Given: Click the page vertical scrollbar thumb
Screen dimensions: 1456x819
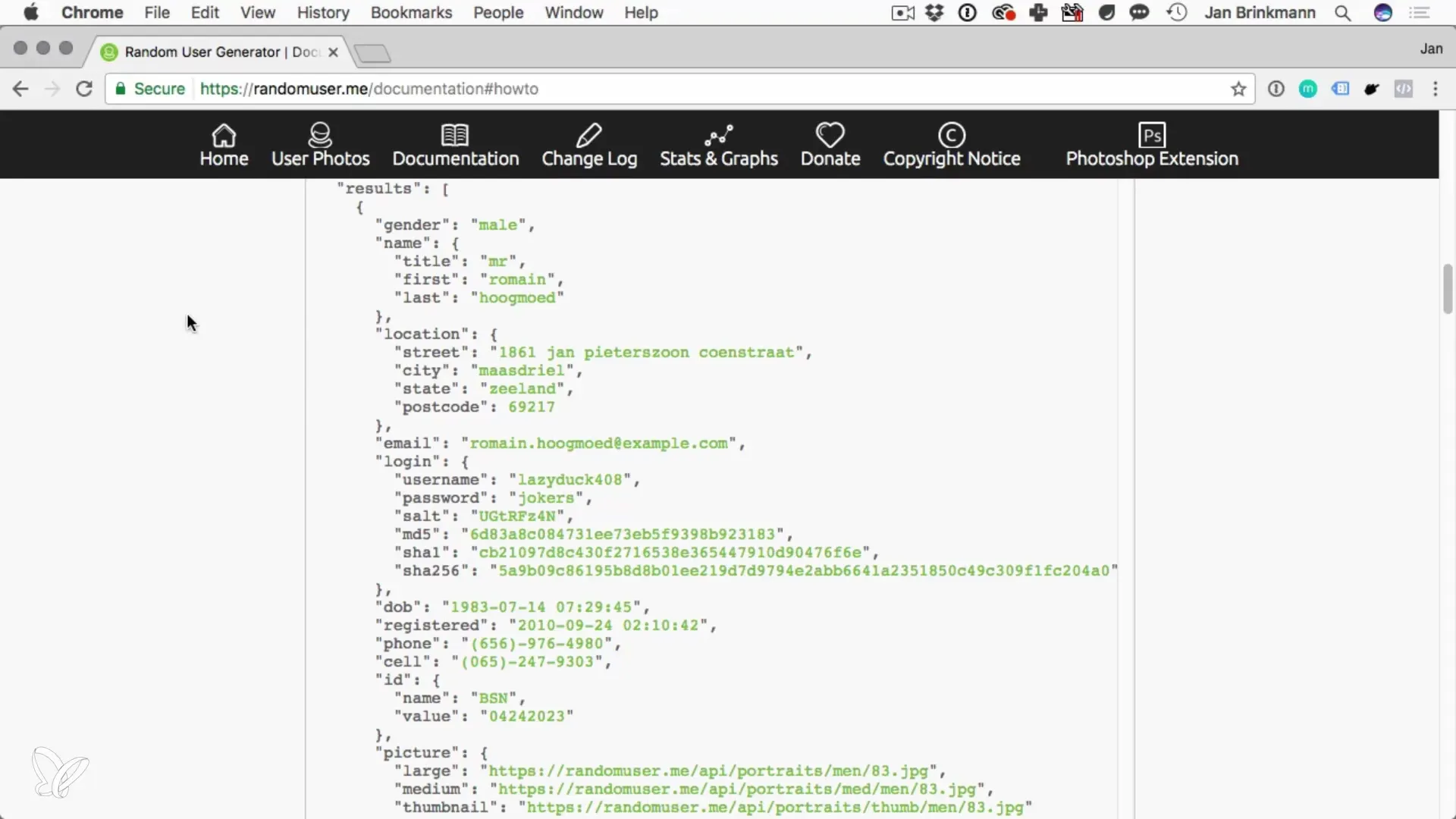Looking at the screenshot, I should point(1447,288).
